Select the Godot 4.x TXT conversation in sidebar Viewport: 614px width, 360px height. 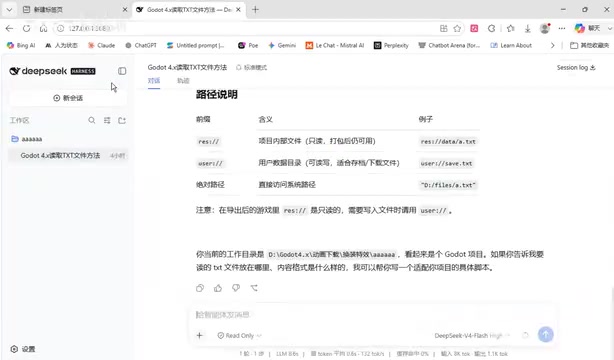pyautogui.click(x=69, y=156)
